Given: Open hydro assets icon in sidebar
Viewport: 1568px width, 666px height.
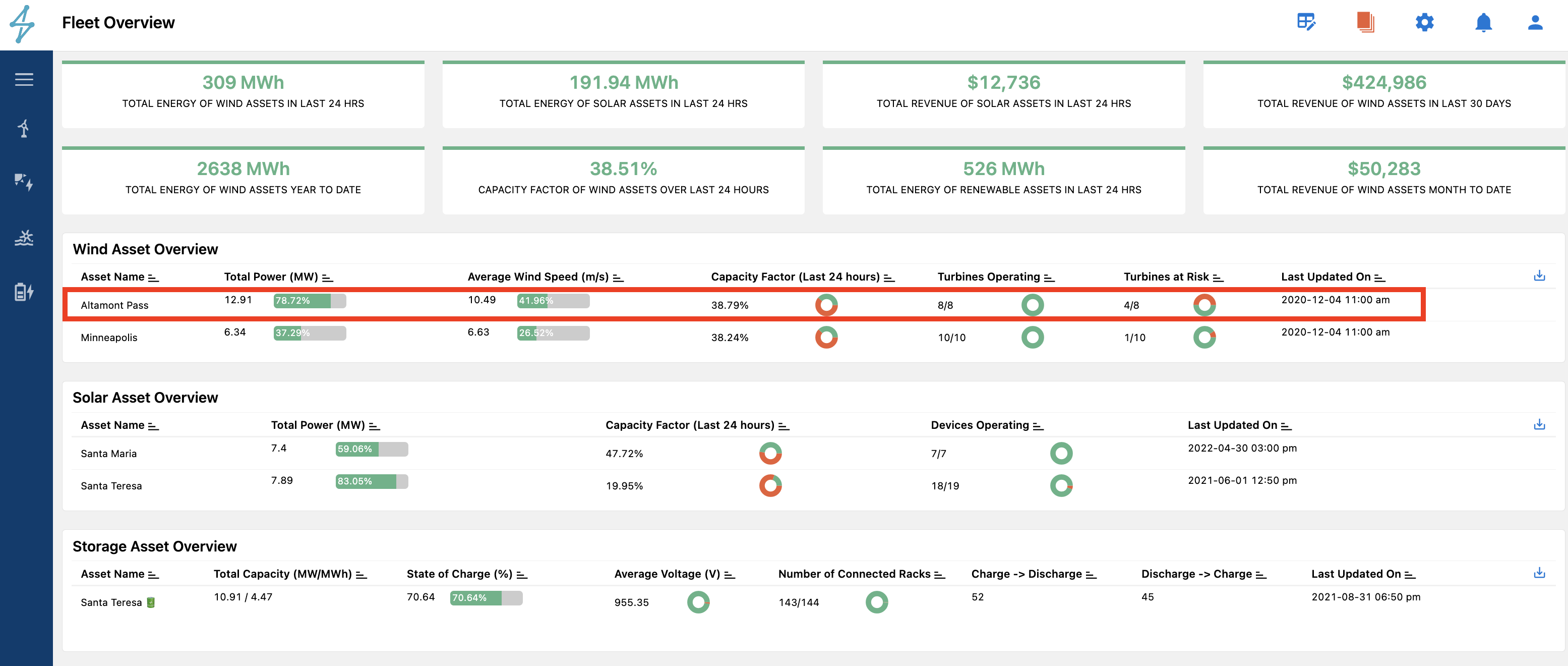Looking at the screenshot, I should click(x=24, y=238).
